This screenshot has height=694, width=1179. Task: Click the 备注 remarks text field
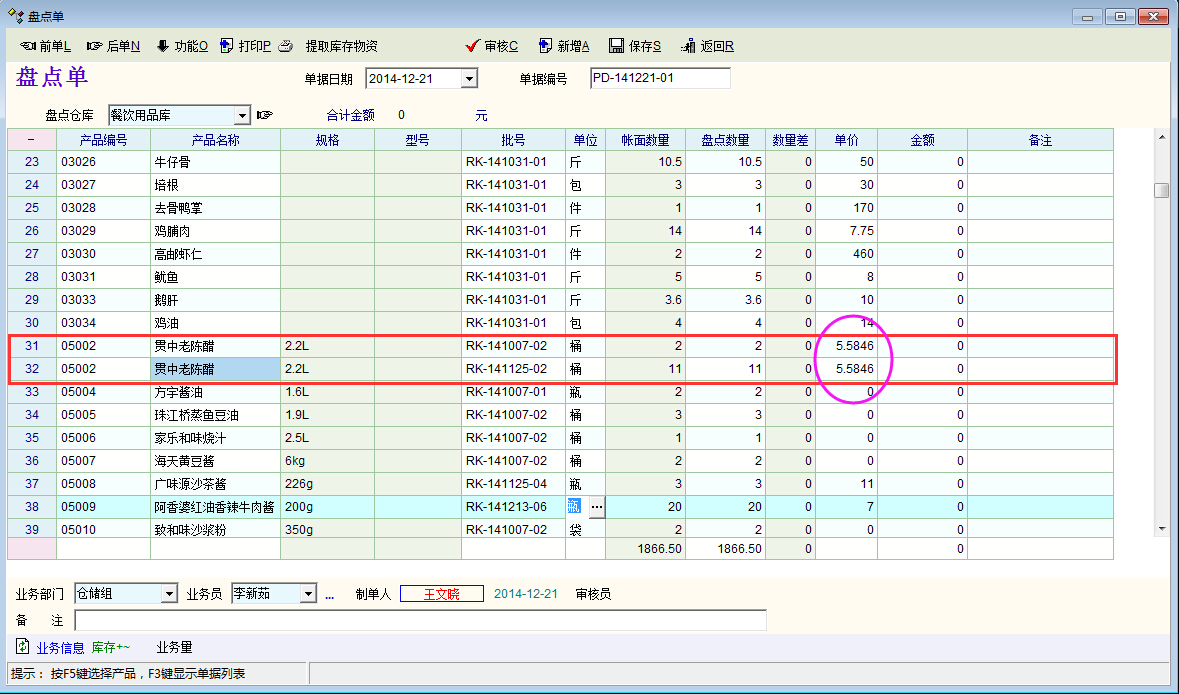420,621
